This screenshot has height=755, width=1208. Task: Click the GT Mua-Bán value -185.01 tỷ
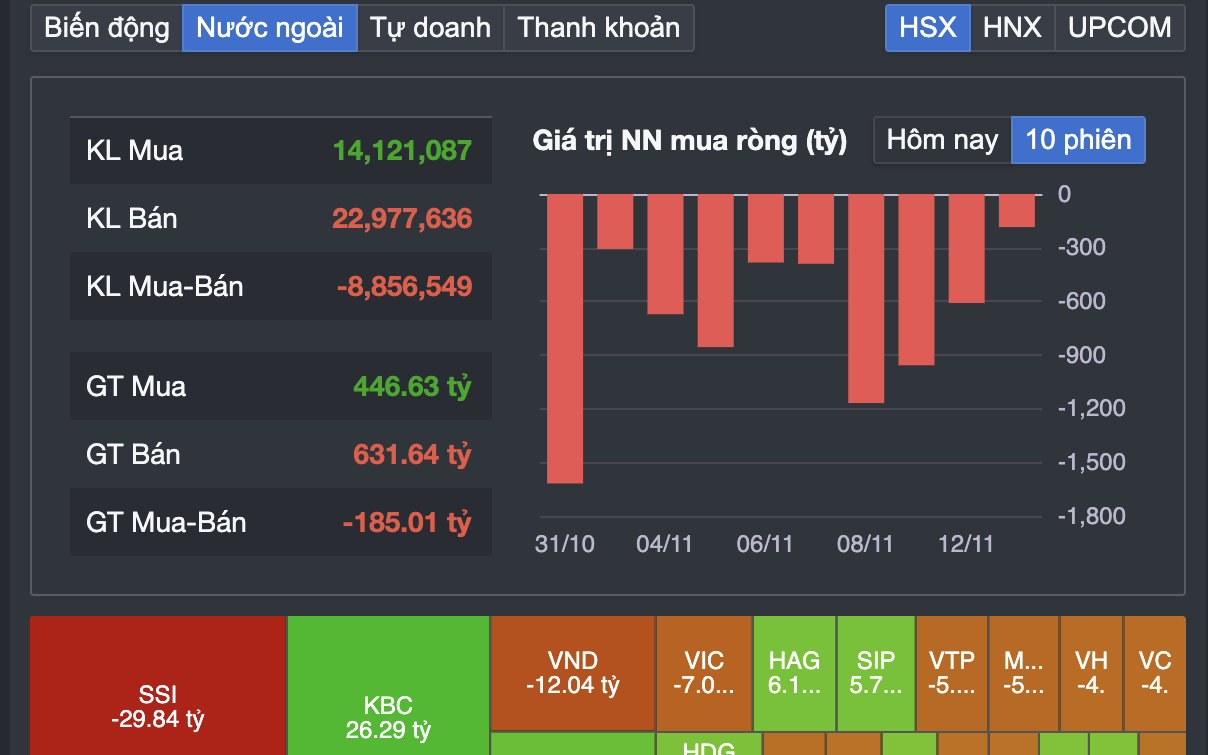click(x=407, y=522)
